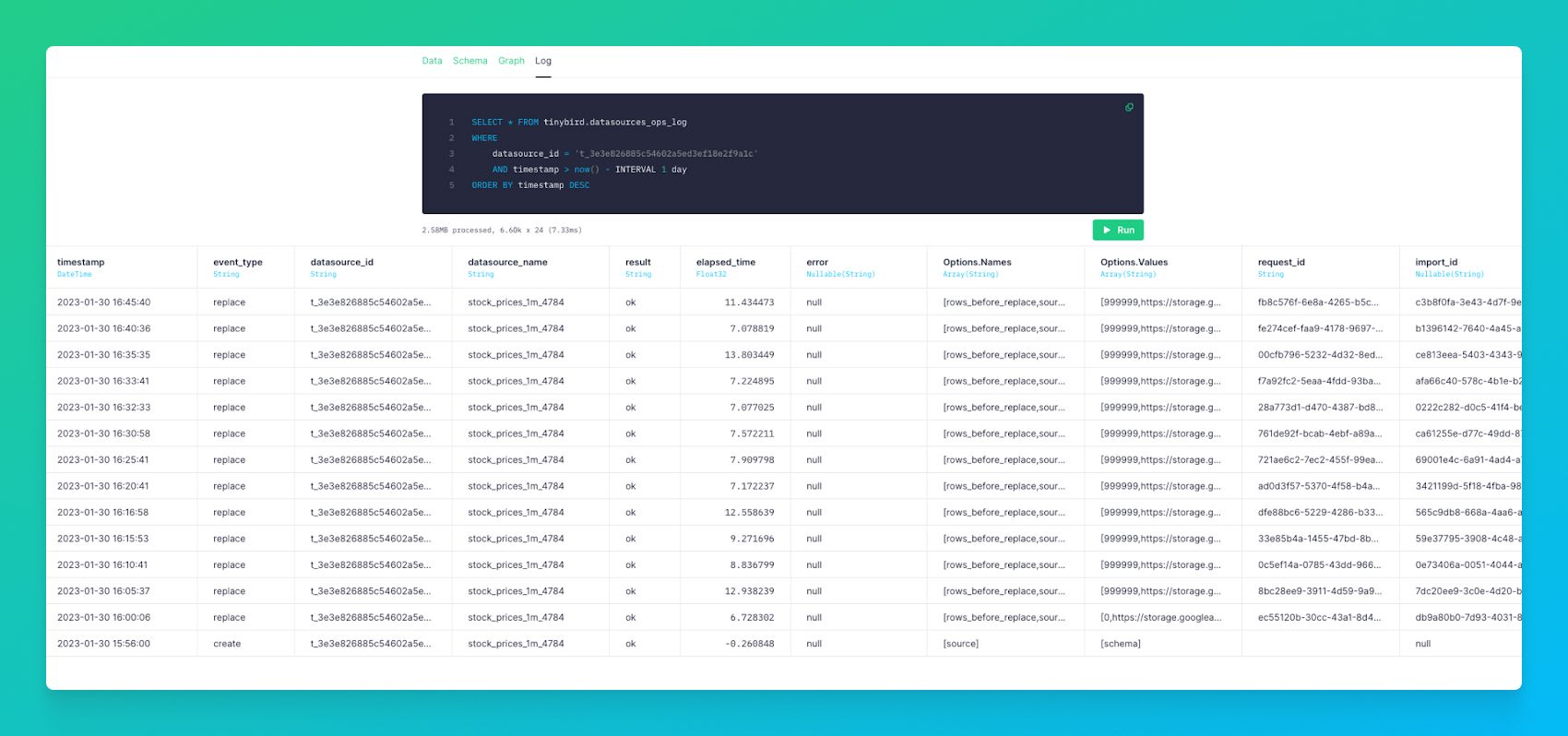1568x736 pixels.
Task: Click the request_id column header
Action: [x=1281, y=263]
